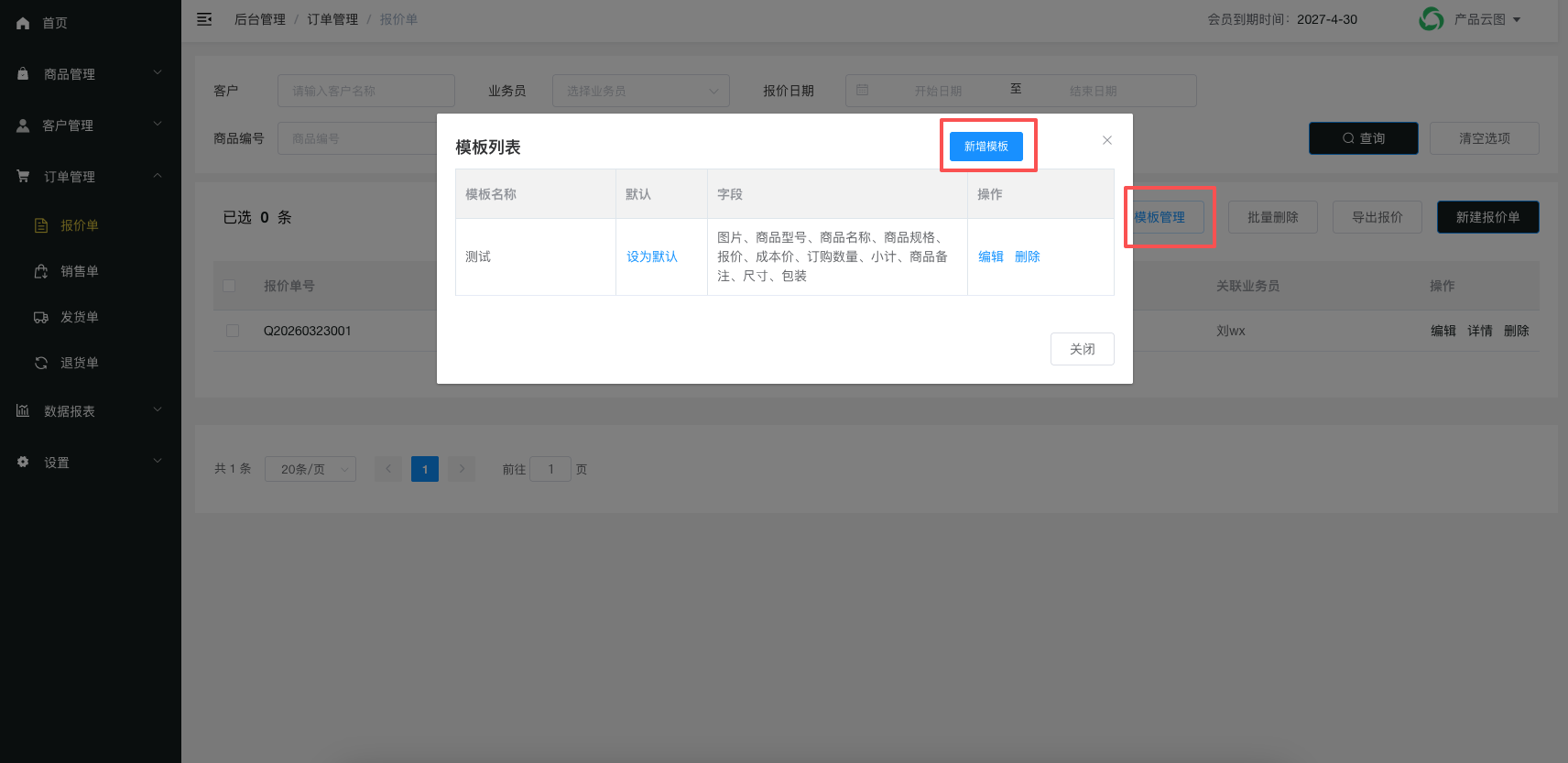Image resolution: width=1568 pixels, height=763 pixels.
Task: Toggle the select-all checkbox in table header
Action: pyautogui.click(x=229, y=286)
